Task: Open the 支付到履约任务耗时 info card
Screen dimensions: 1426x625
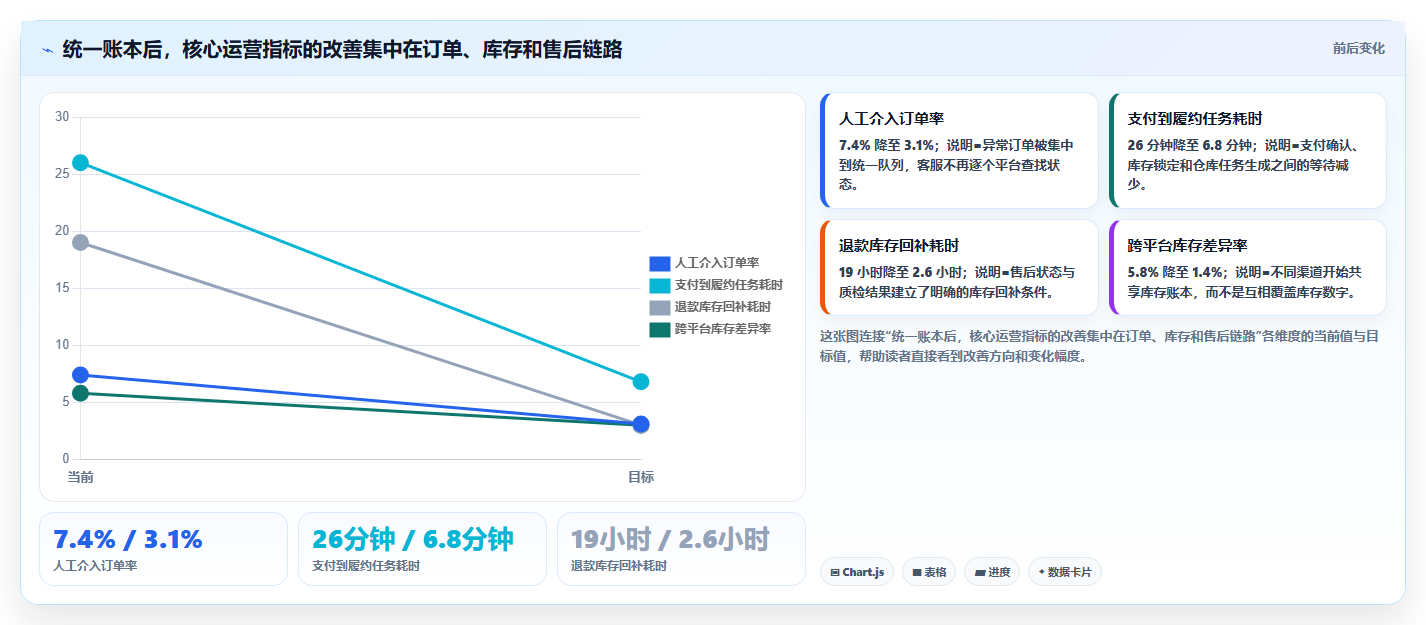Action: [x=1247, y=151]
